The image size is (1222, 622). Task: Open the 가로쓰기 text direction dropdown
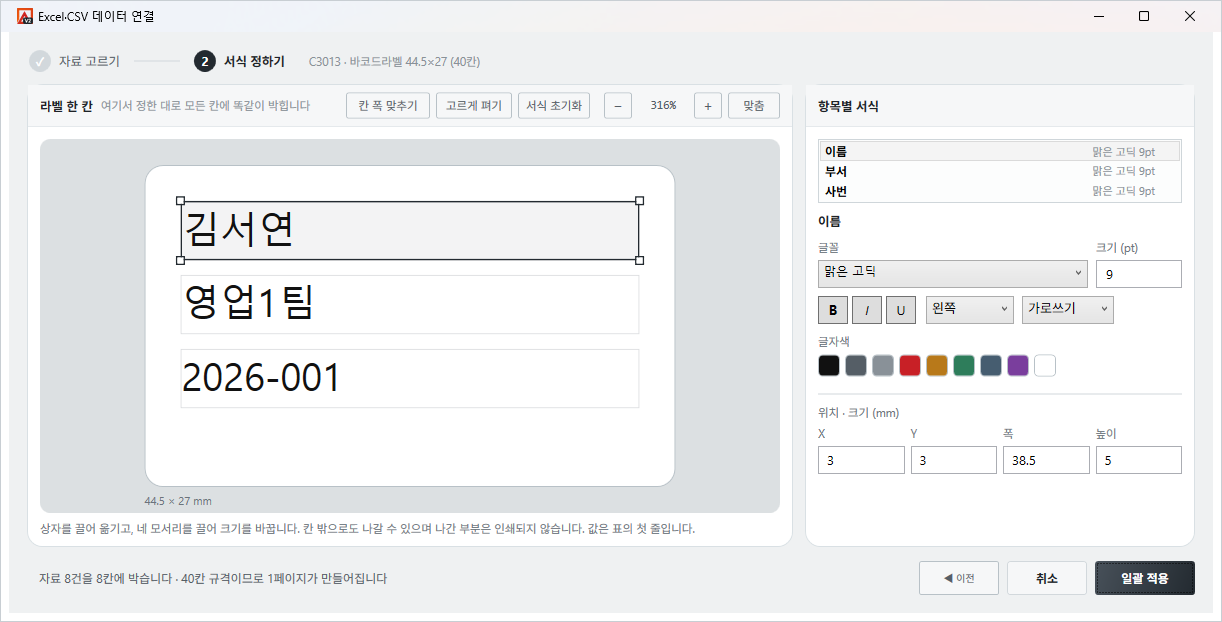1068,310
